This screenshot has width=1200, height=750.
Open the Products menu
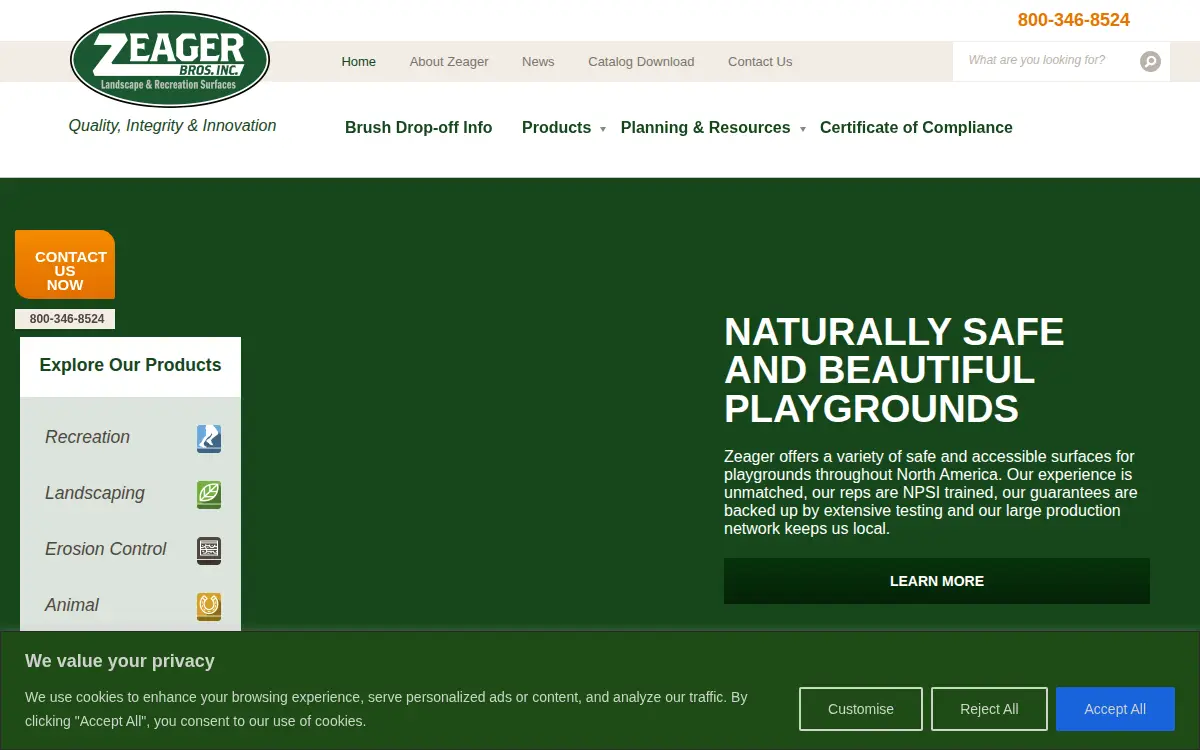point(557,128)
